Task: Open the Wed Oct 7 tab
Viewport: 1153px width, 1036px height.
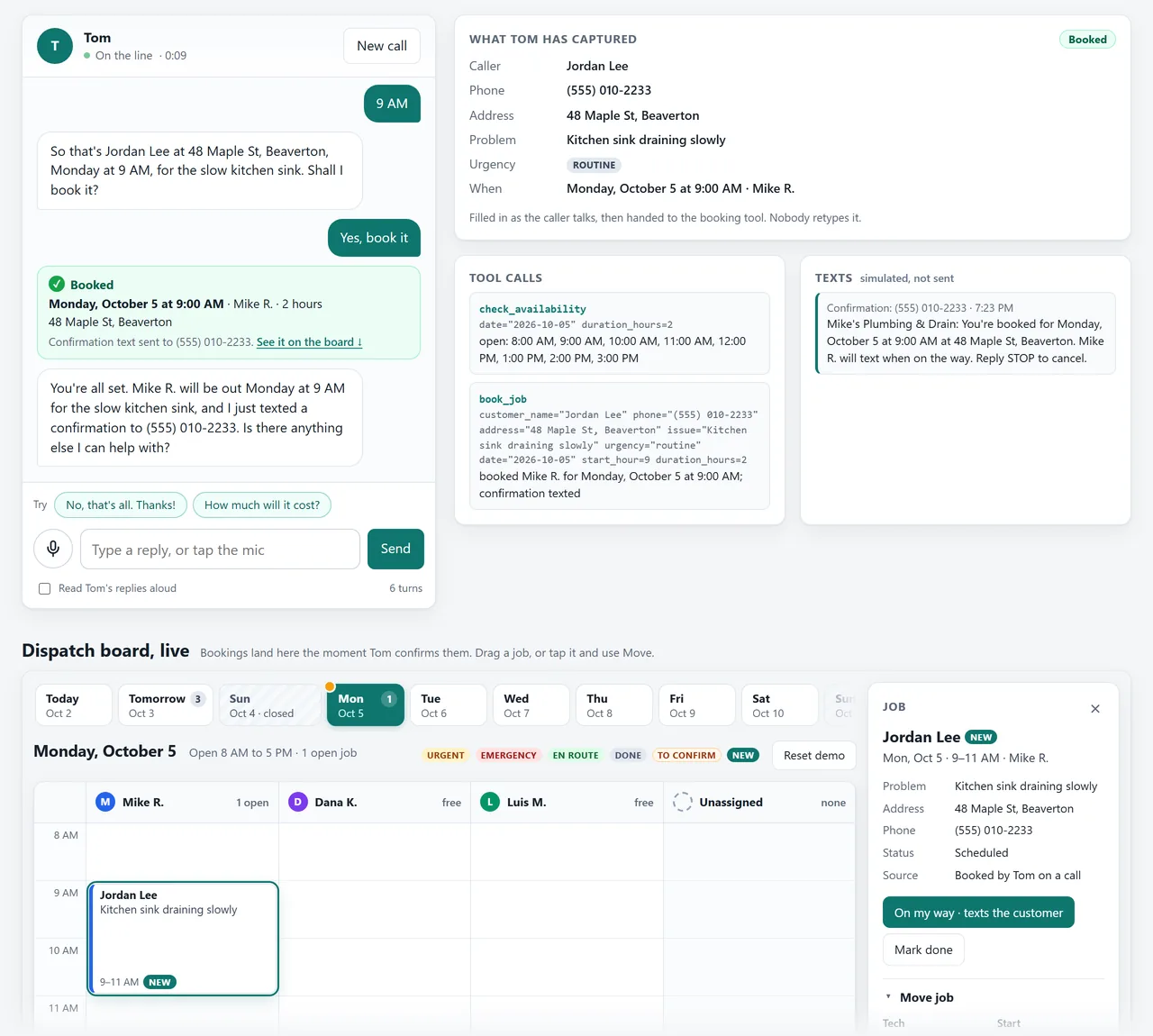Action: pyautogui.click(x=531, y=705)
